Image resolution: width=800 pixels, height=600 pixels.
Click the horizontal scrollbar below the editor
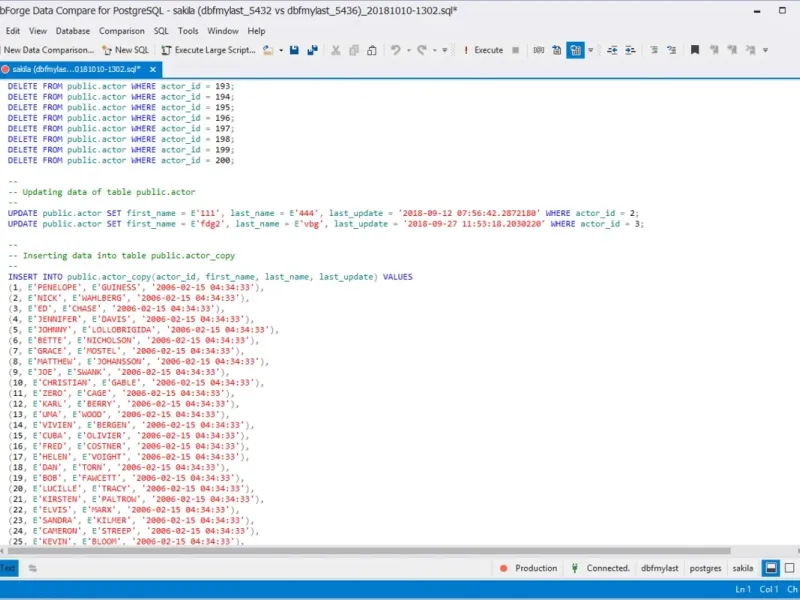click(400, 550)
